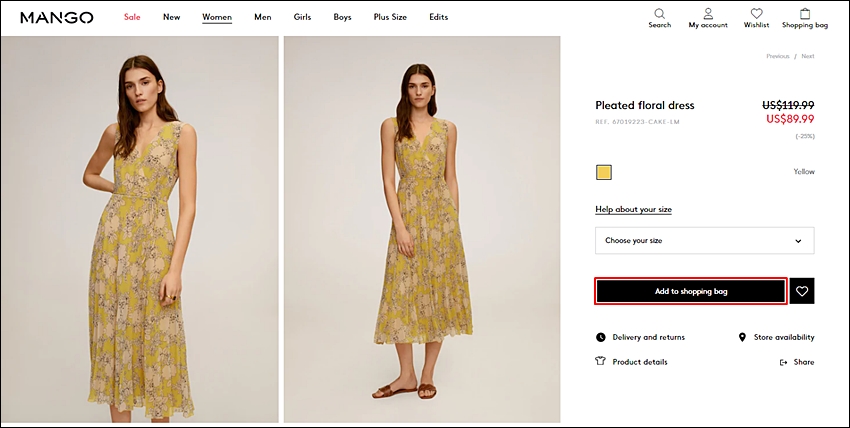Screen dimensions: 850x428
Task: Open the Search magnifier icon
Action: click(659, 13)
